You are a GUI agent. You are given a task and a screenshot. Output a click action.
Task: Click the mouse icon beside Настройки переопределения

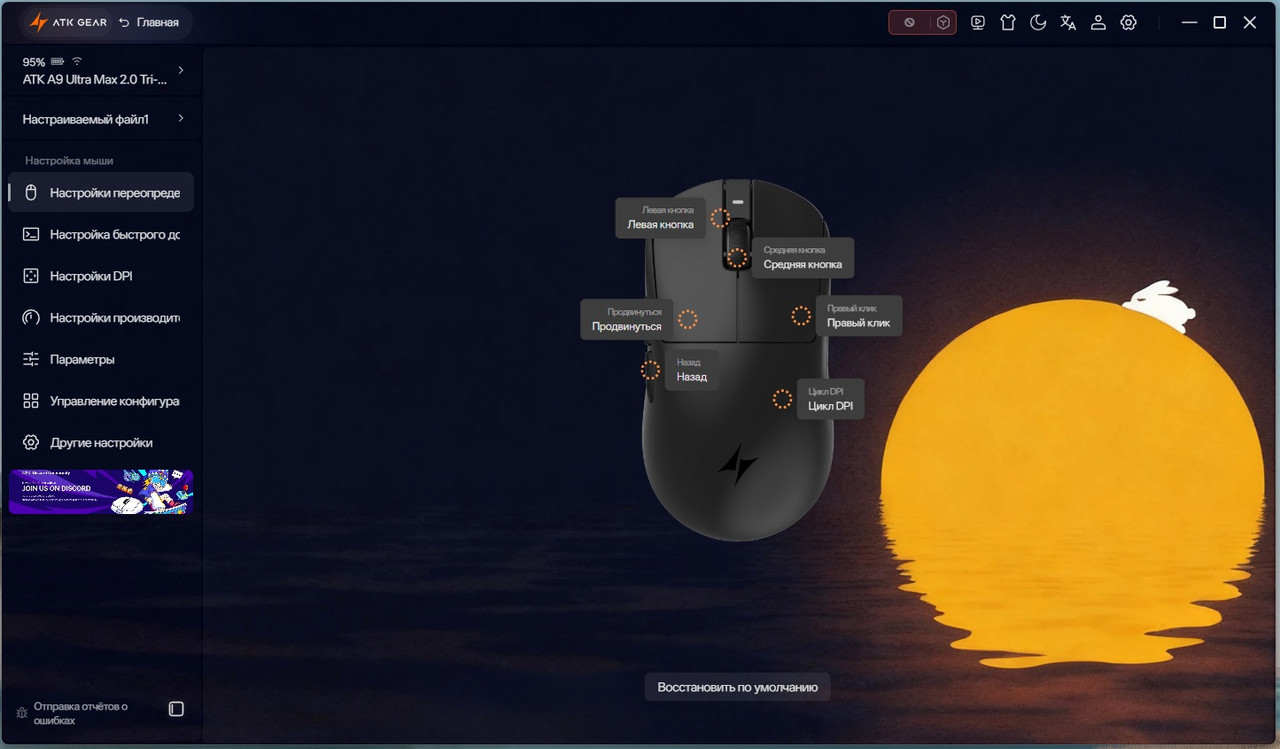[31, 192]
